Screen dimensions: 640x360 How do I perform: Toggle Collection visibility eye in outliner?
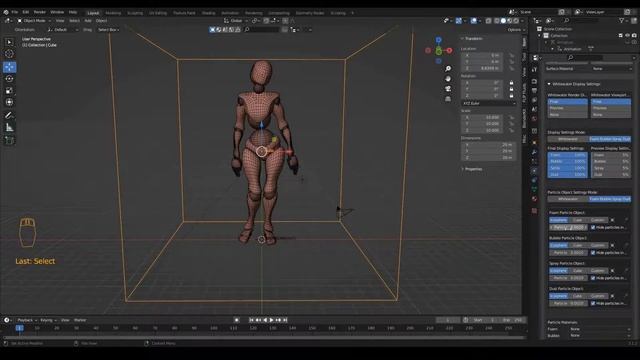(x=627, y=36)
